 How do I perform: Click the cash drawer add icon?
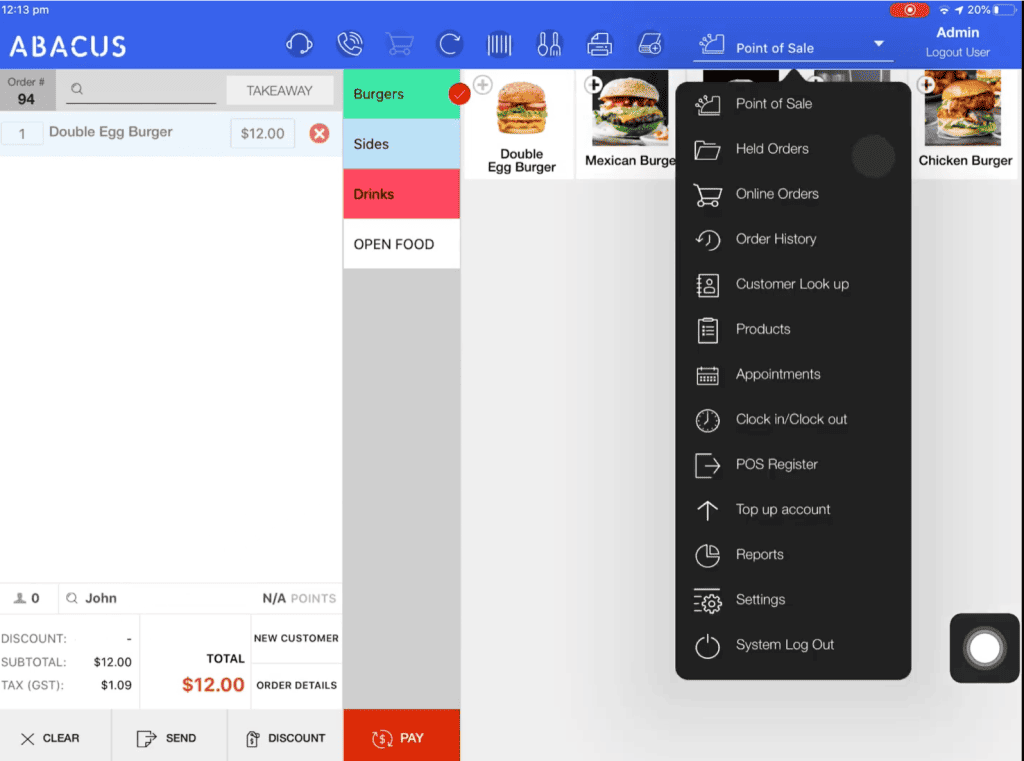[x=652, y=43]
